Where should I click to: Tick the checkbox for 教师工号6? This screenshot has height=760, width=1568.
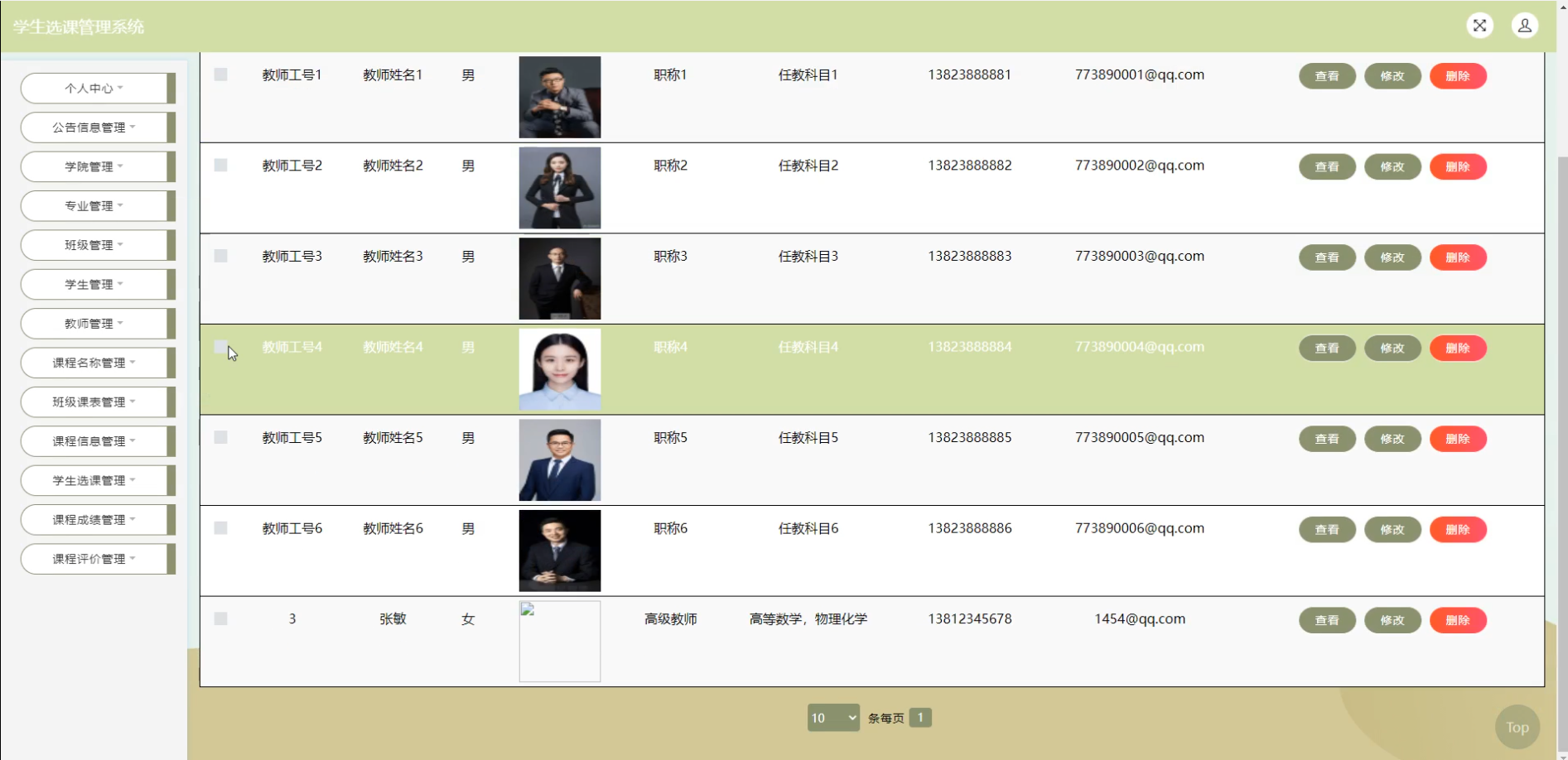220,527
